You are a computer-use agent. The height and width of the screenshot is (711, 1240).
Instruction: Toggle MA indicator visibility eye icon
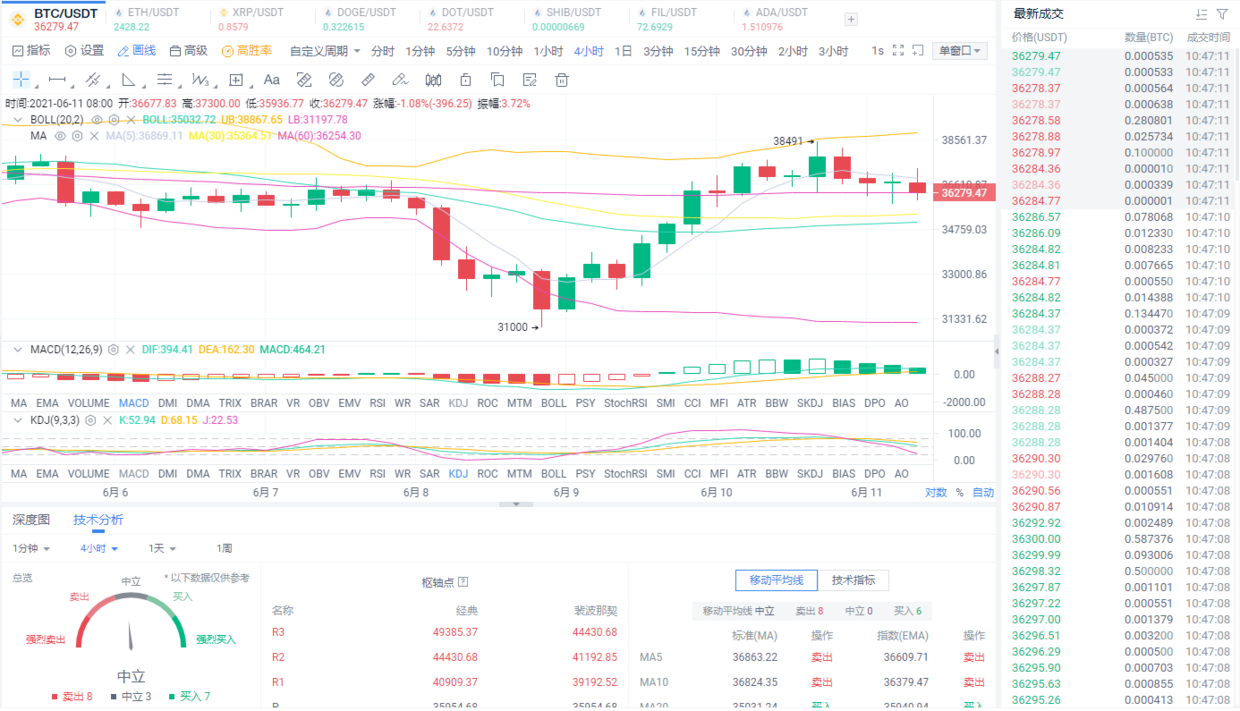60,136
